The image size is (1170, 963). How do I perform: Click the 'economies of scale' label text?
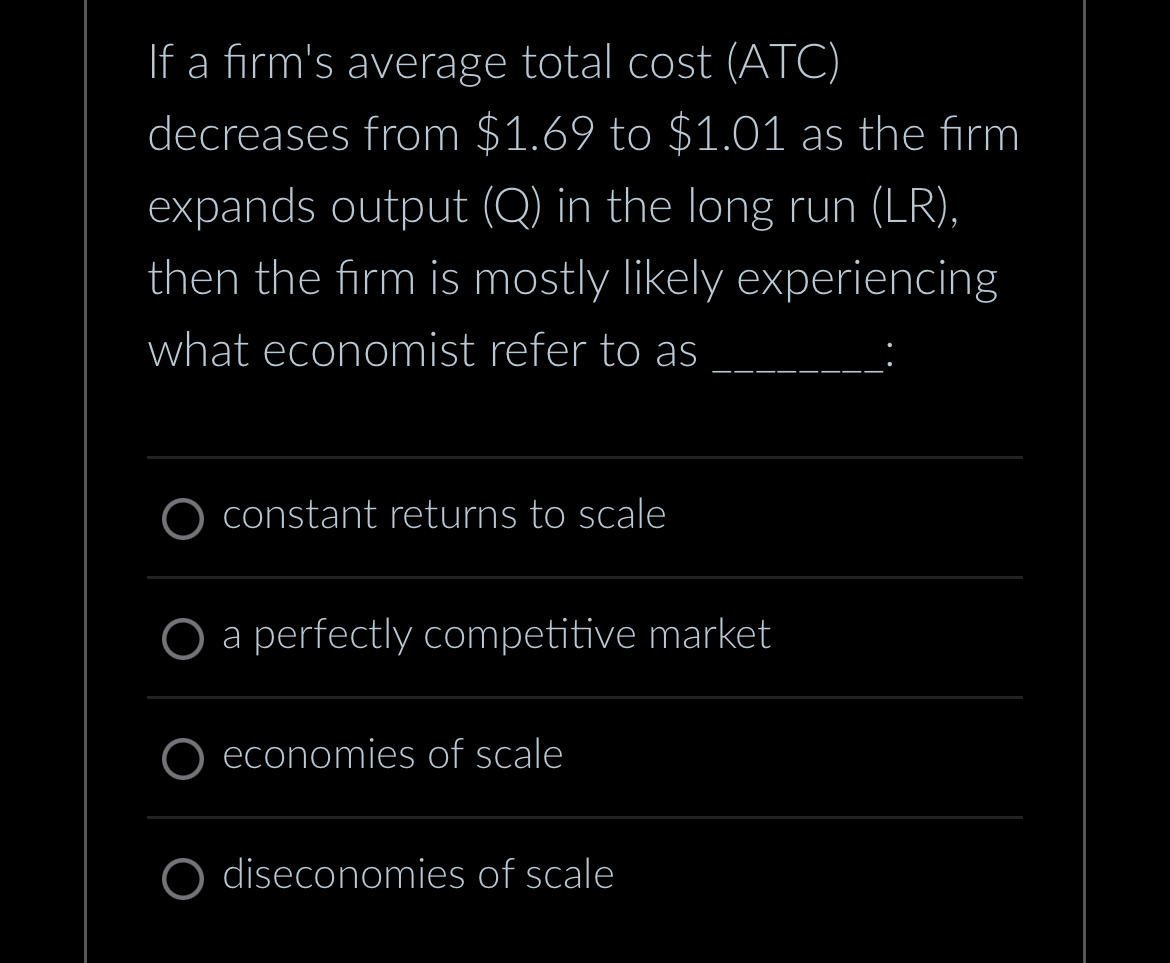coord(392,755)
